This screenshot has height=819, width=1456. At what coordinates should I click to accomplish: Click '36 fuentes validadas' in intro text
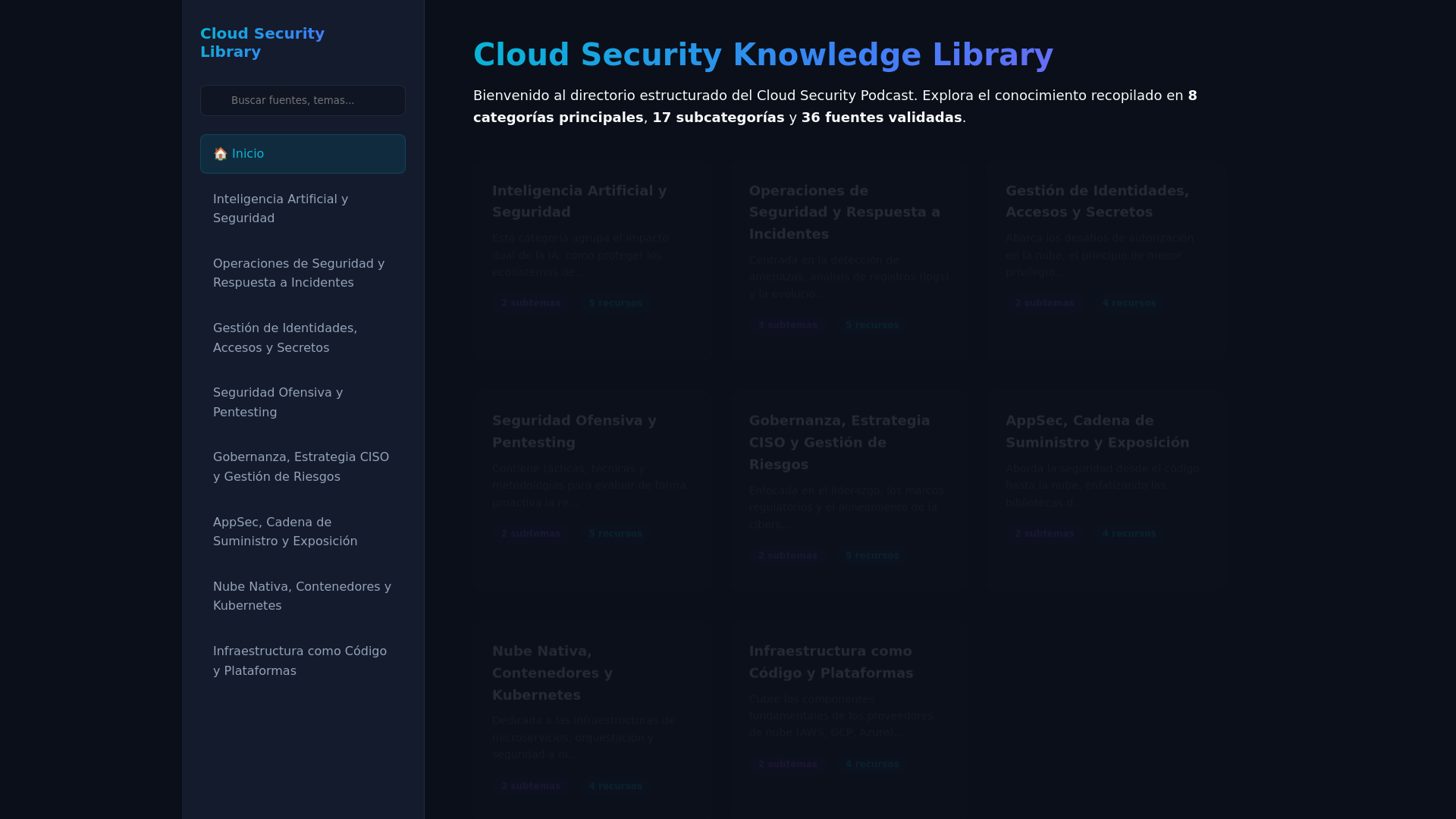tap(881, 118)
